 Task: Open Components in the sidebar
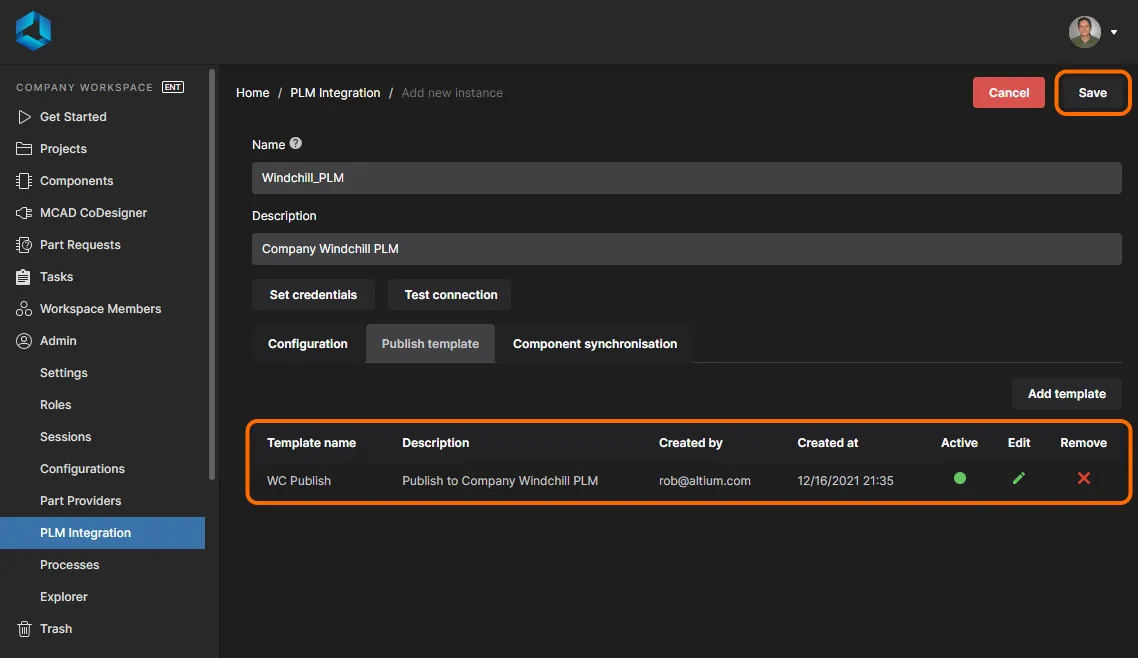pos(76,181)
